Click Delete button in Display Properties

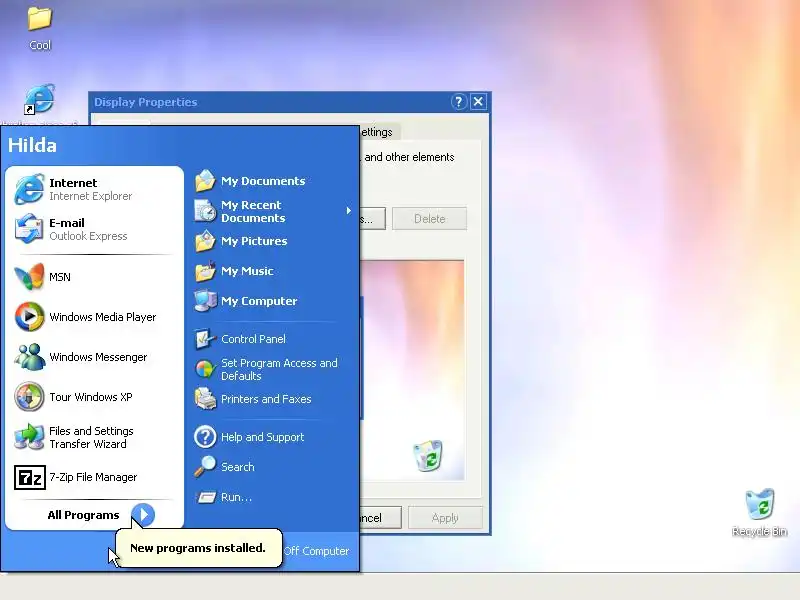coord(429,218)
